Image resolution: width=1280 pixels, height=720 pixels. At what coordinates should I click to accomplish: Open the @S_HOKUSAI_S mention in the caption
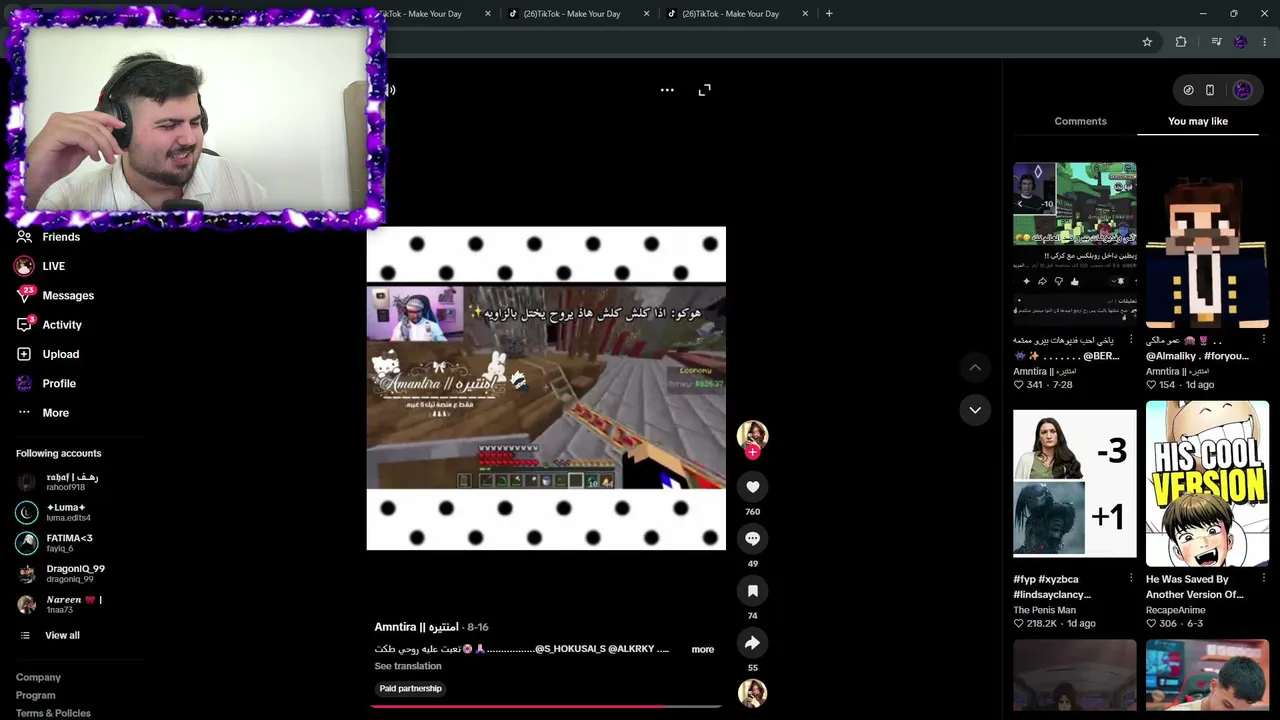click(x=570, y=649)
